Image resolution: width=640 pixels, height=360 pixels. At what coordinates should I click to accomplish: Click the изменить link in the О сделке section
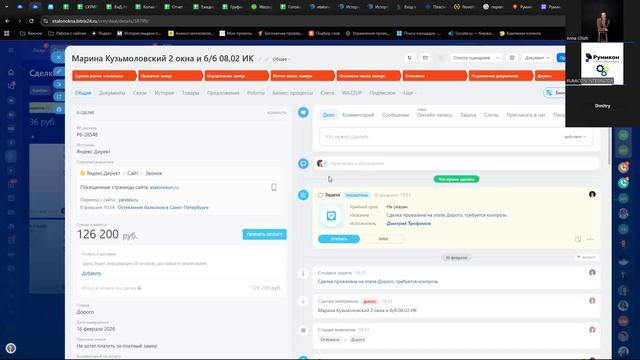coord(277,112)
